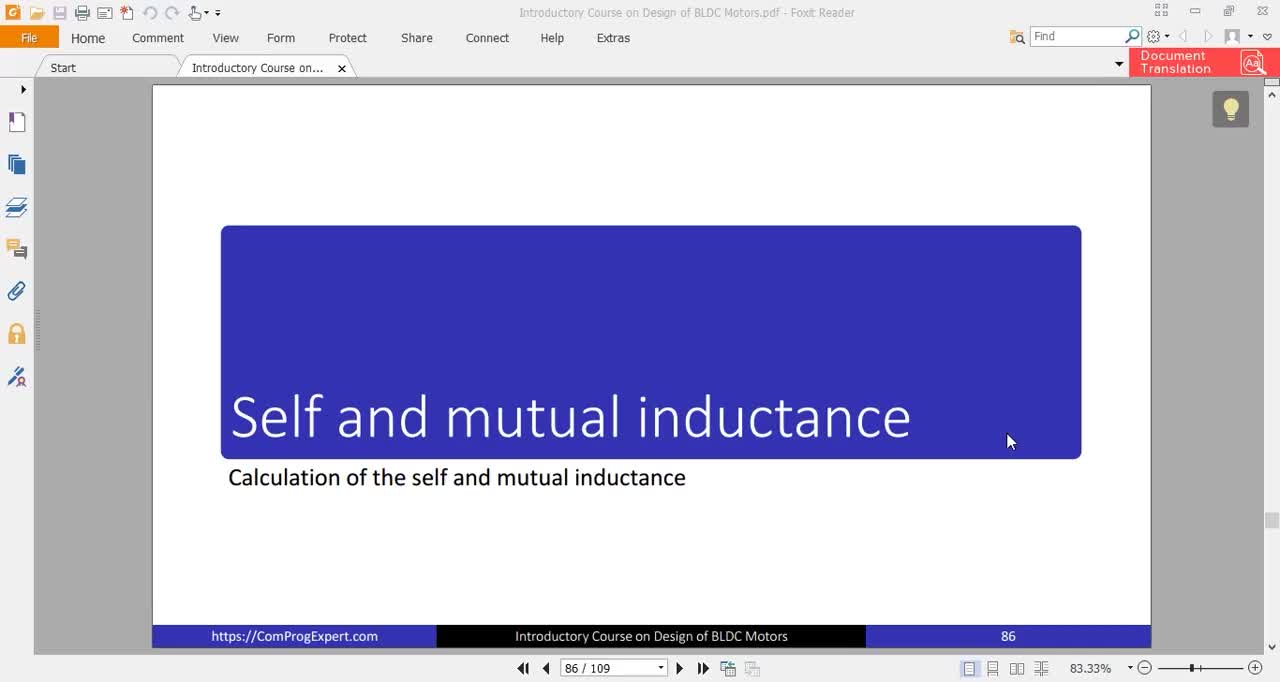Click the advanced search folder icon

point(1017,36)
